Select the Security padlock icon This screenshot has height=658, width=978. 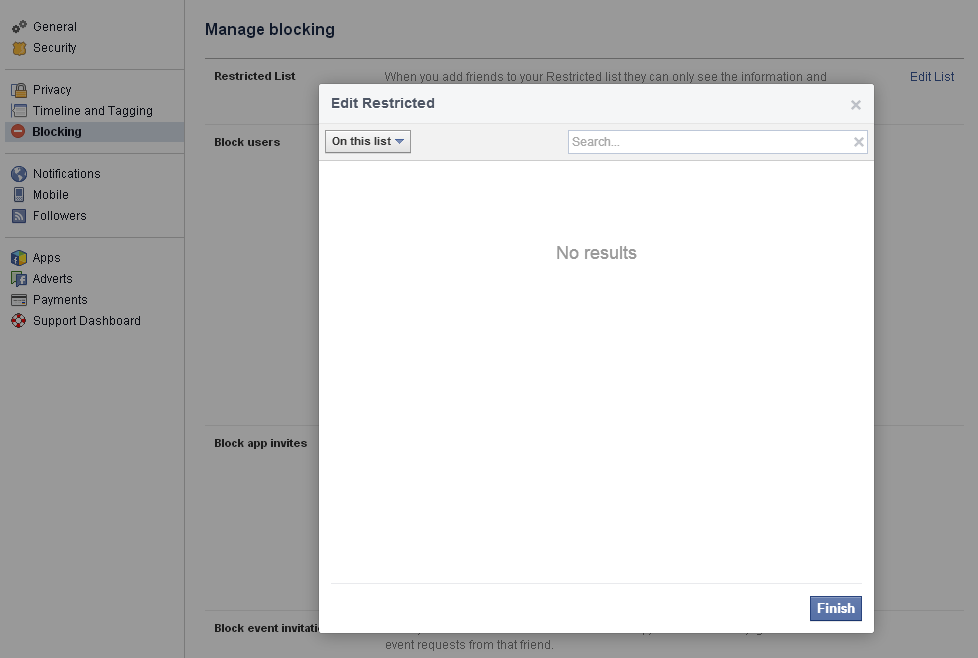pyautogui.click(x=19, y=47)
